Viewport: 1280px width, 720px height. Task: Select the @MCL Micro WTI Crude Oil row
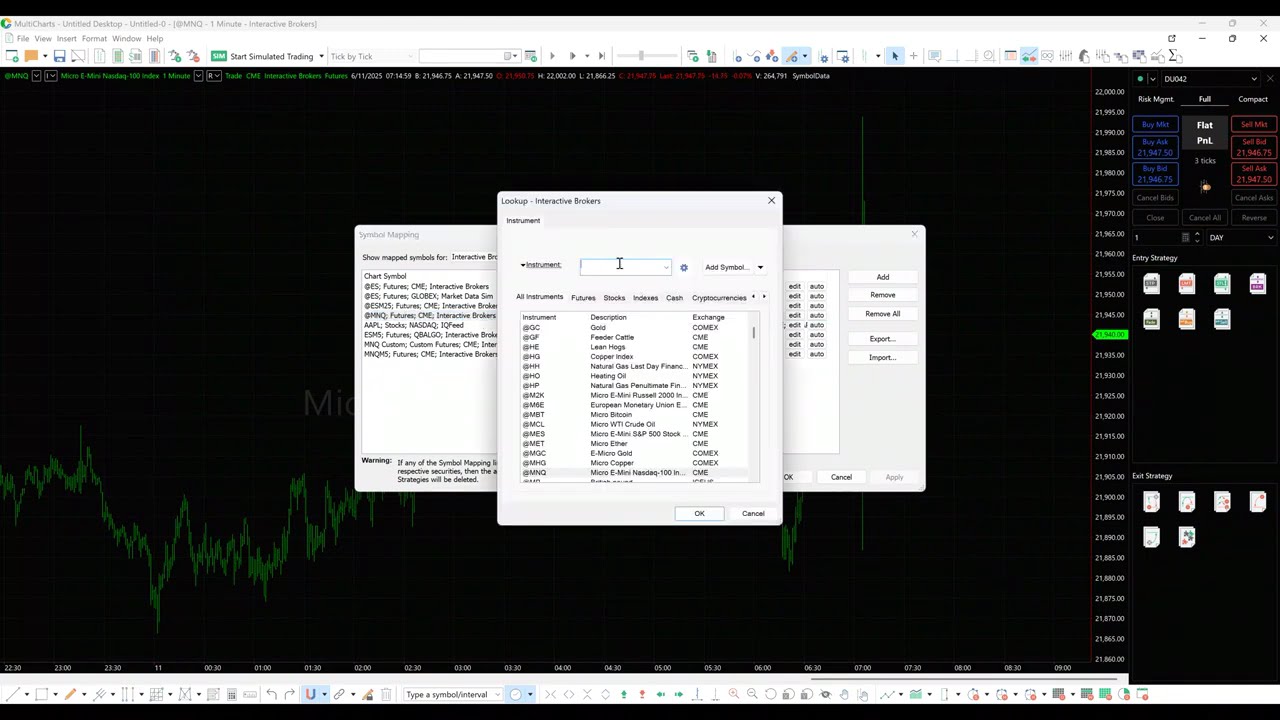[636, 424]
